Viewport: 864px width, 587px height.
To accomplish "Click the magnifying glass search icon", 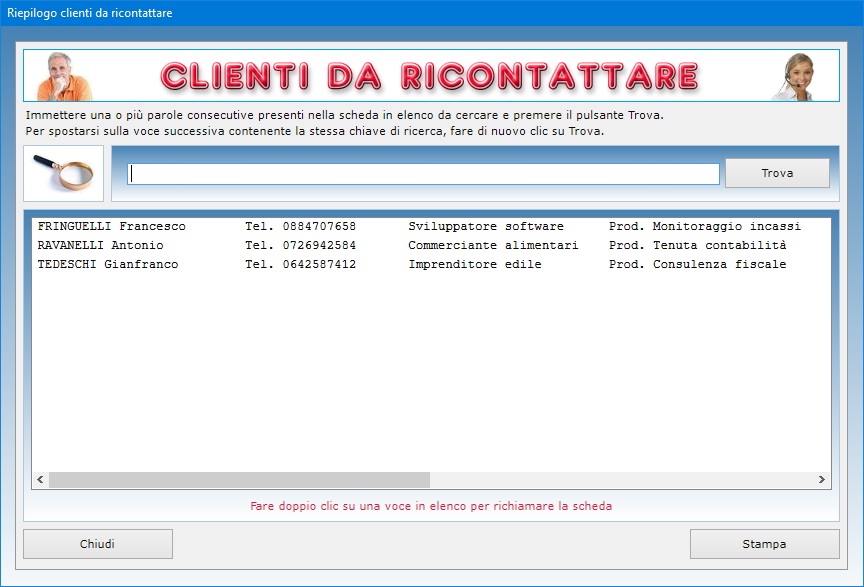I will tap(63, 173).
